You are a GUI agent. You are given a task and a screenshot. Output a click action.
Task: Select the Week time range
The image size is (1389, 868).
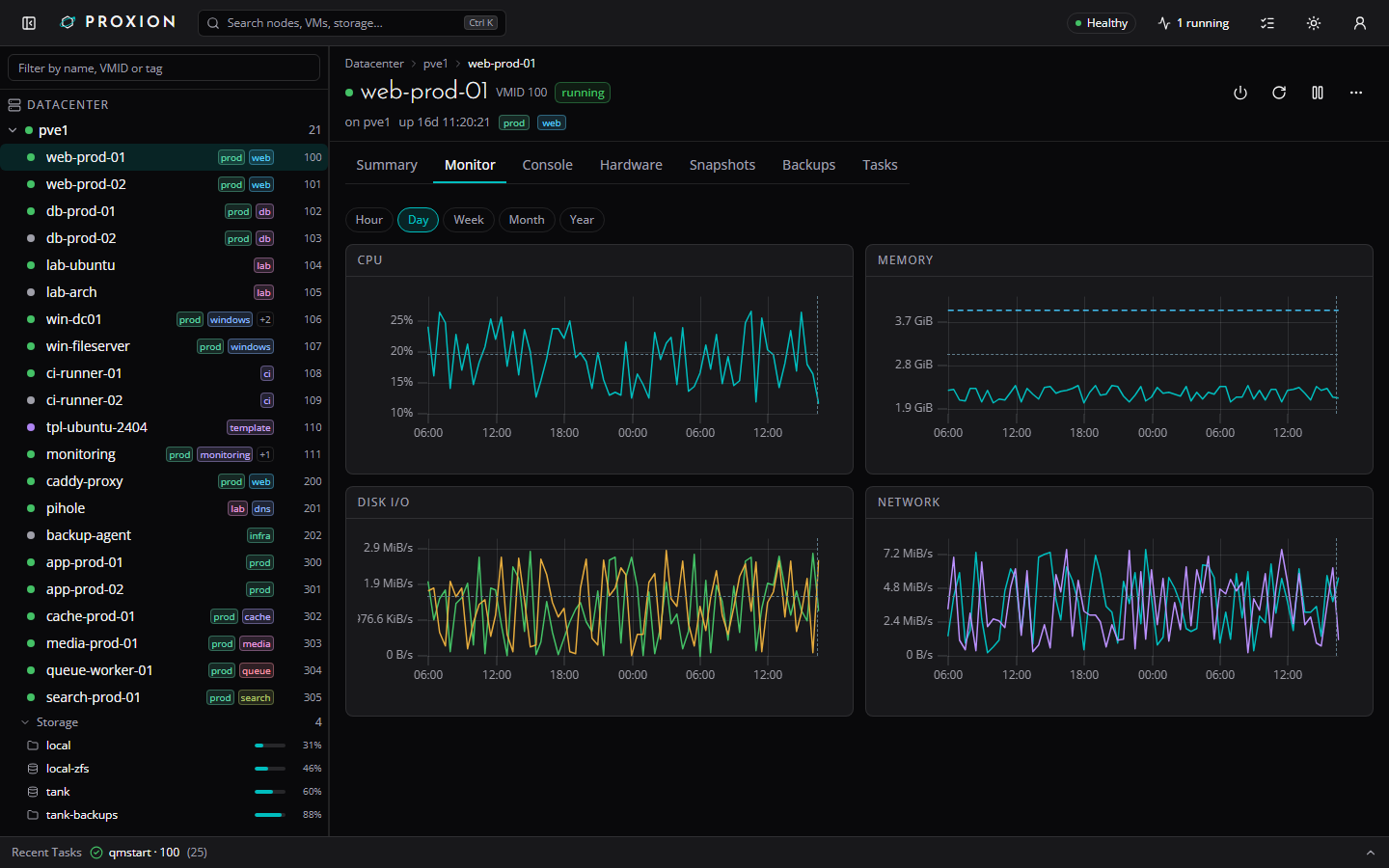point(469,220)
